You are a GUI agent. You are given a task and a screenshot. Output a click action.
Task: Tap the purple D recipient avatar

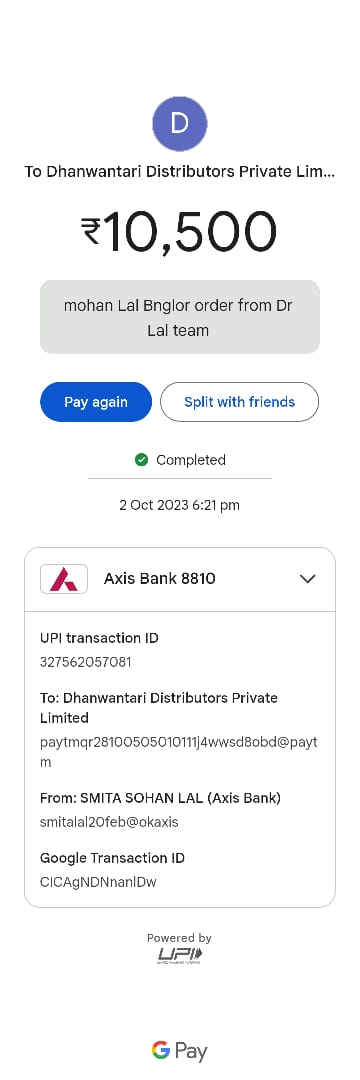pyautogui.click(x=180, y=124)
